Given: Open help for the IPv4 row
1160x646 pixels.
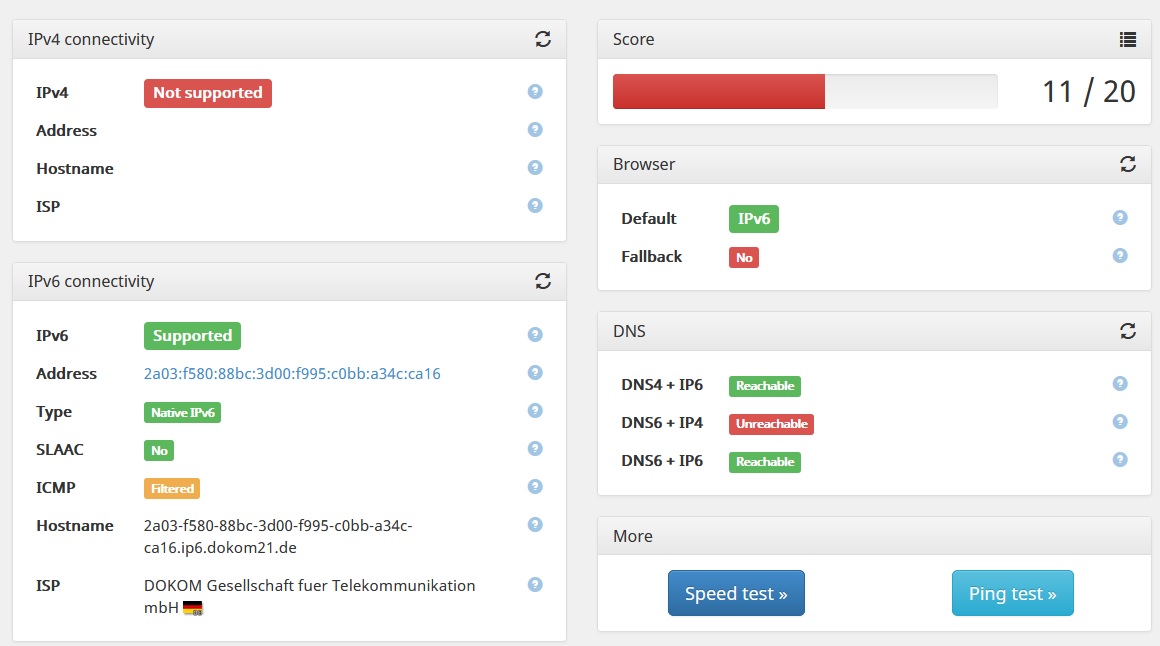Looking at the screenshot, I should click(x=535, y=92).
